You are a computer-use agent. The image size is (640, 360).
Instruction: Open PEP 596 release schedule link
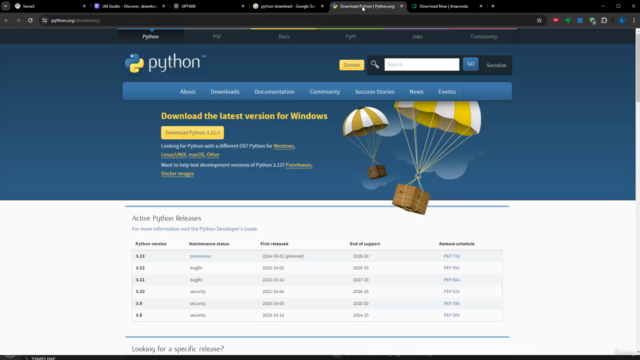click(x=451, y=303)
